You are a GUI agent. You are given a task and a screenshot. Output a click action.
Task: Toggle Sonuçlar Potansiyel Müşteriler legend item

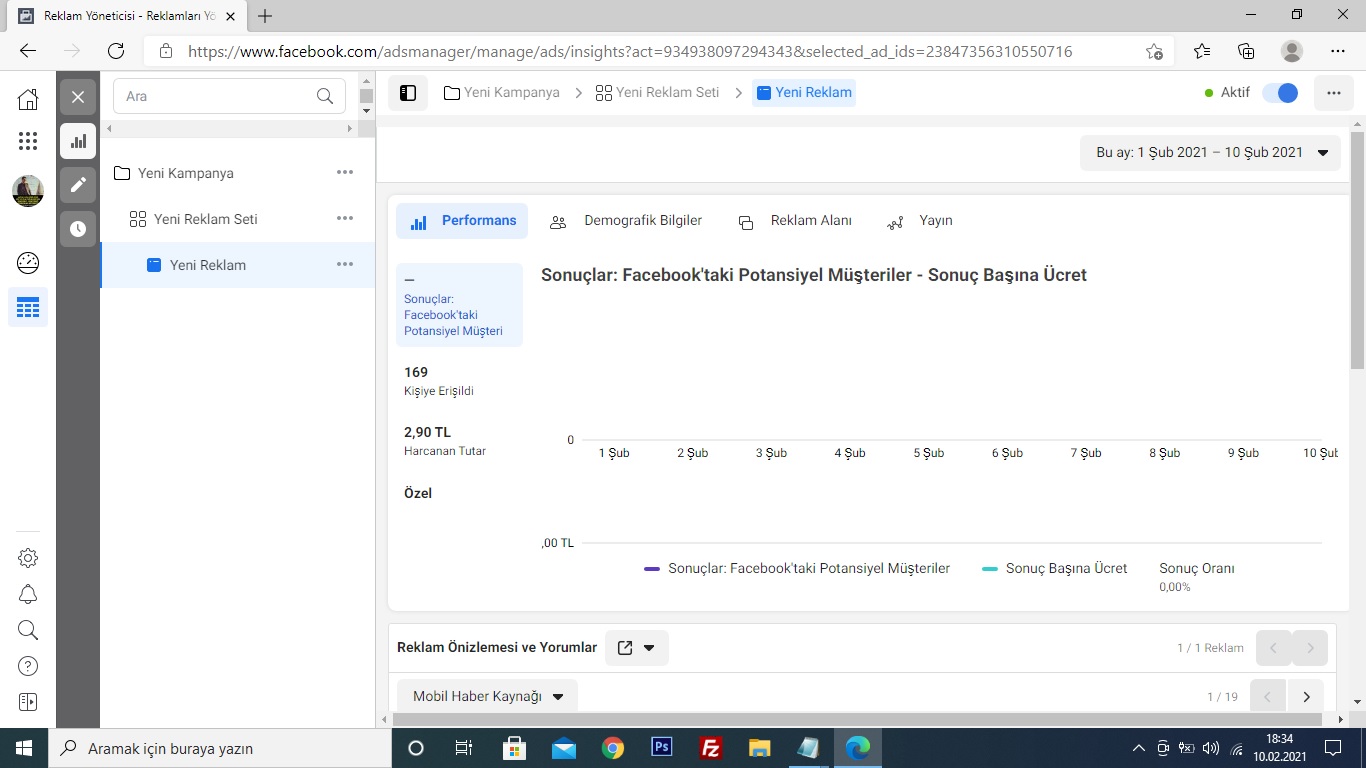(x=797, y=568)
